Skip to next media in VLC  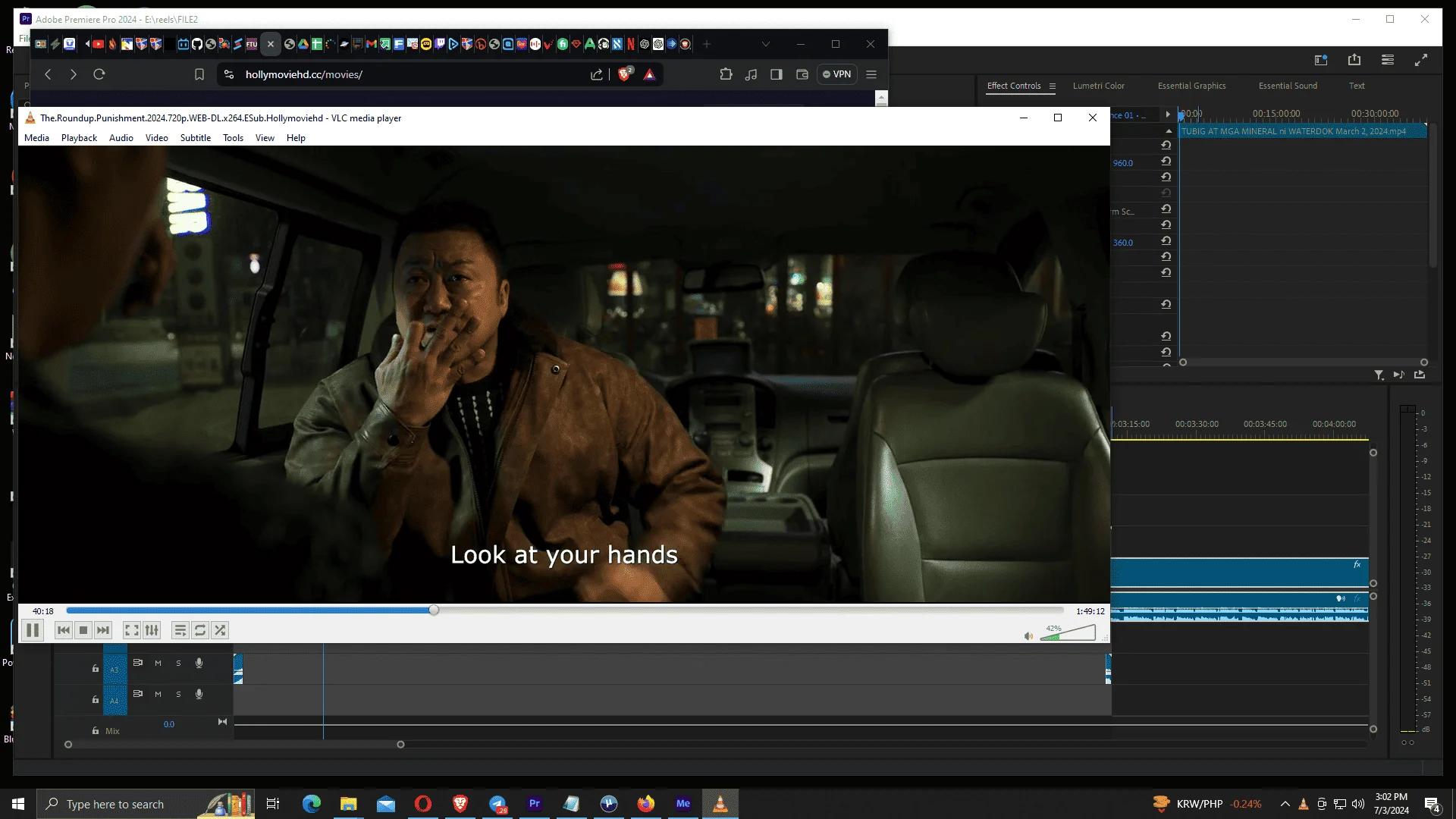pos(103,630)
